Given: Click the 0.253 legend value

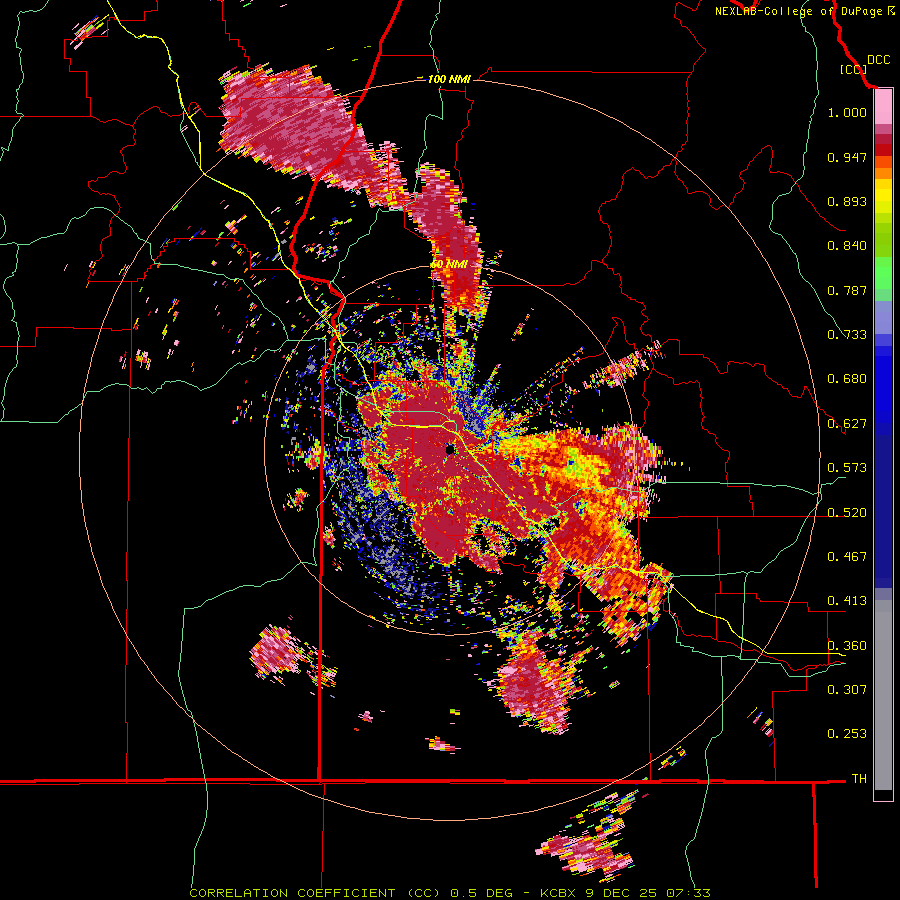Looking at the screenshot, I should click(x=847, y=734).
